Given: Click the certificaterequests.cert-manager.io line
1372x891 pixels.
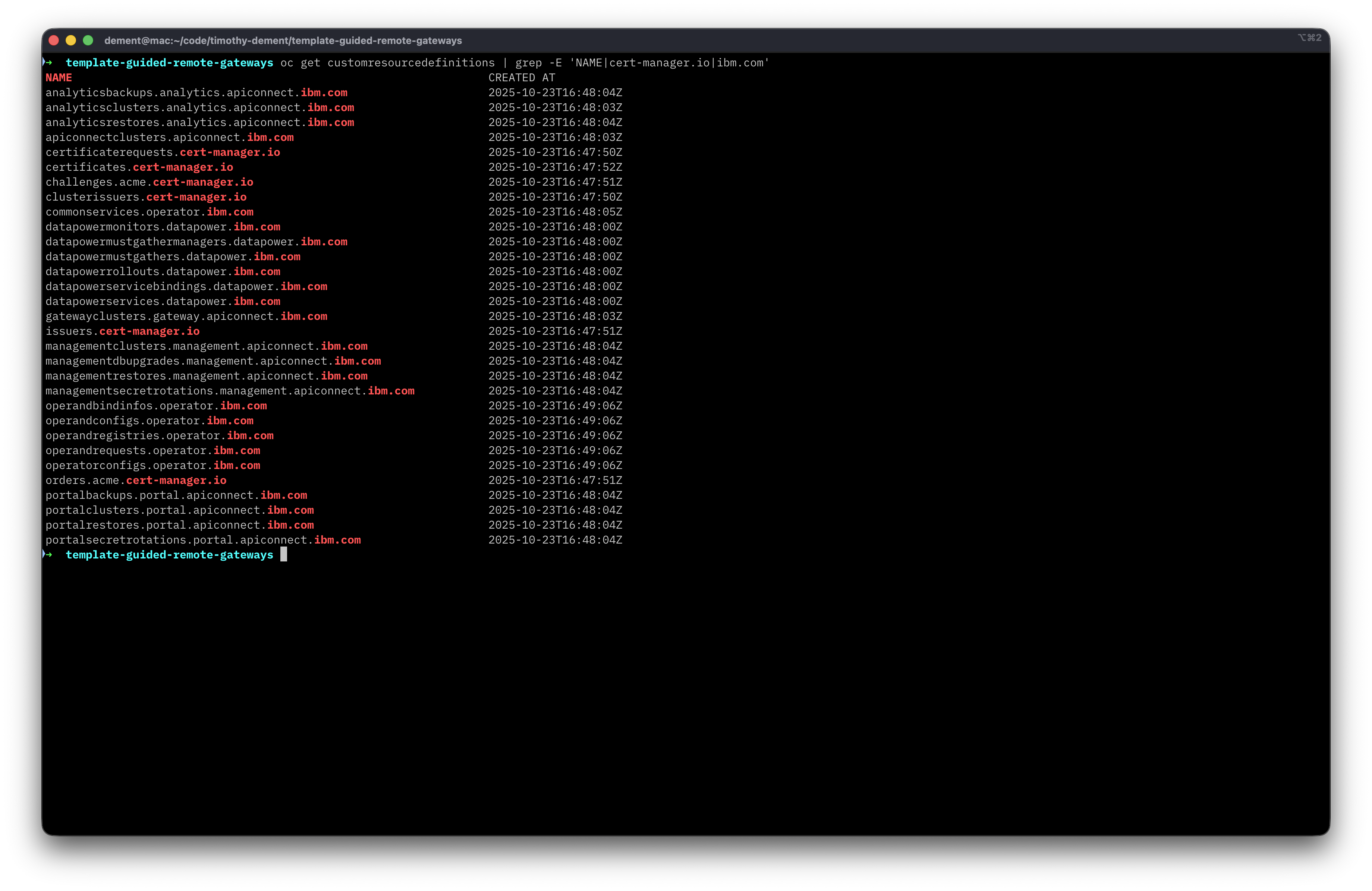Looking at the screenshot, I should [x=163, y=152].
